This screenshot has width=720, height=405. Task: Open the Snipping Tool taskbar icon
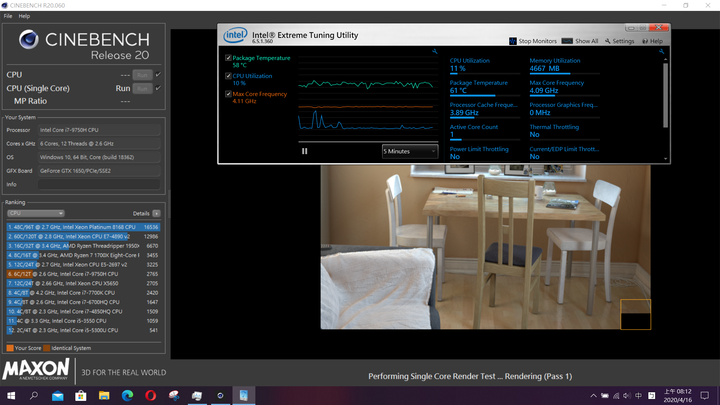pos(174,395)
